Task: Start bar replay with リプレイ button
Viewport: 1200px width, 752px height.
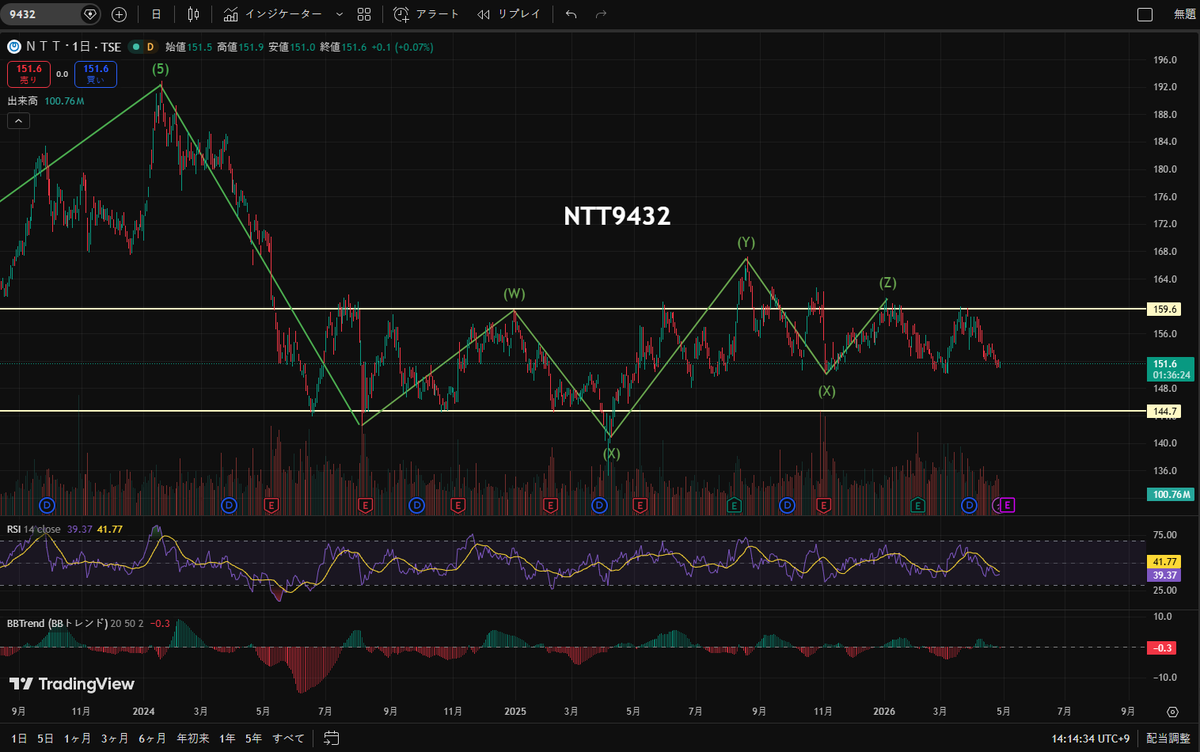Action: pyautogui.click(x=509, y=14)
